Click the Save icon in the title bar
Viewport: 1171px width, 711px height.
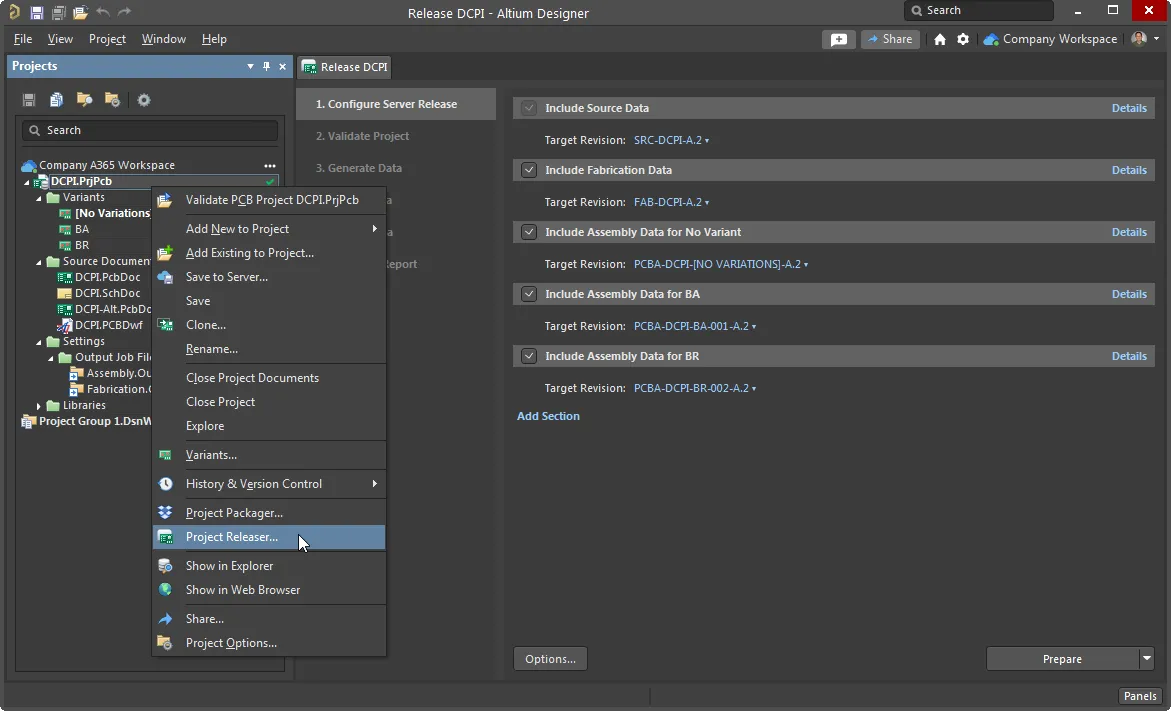click(37, 12)
